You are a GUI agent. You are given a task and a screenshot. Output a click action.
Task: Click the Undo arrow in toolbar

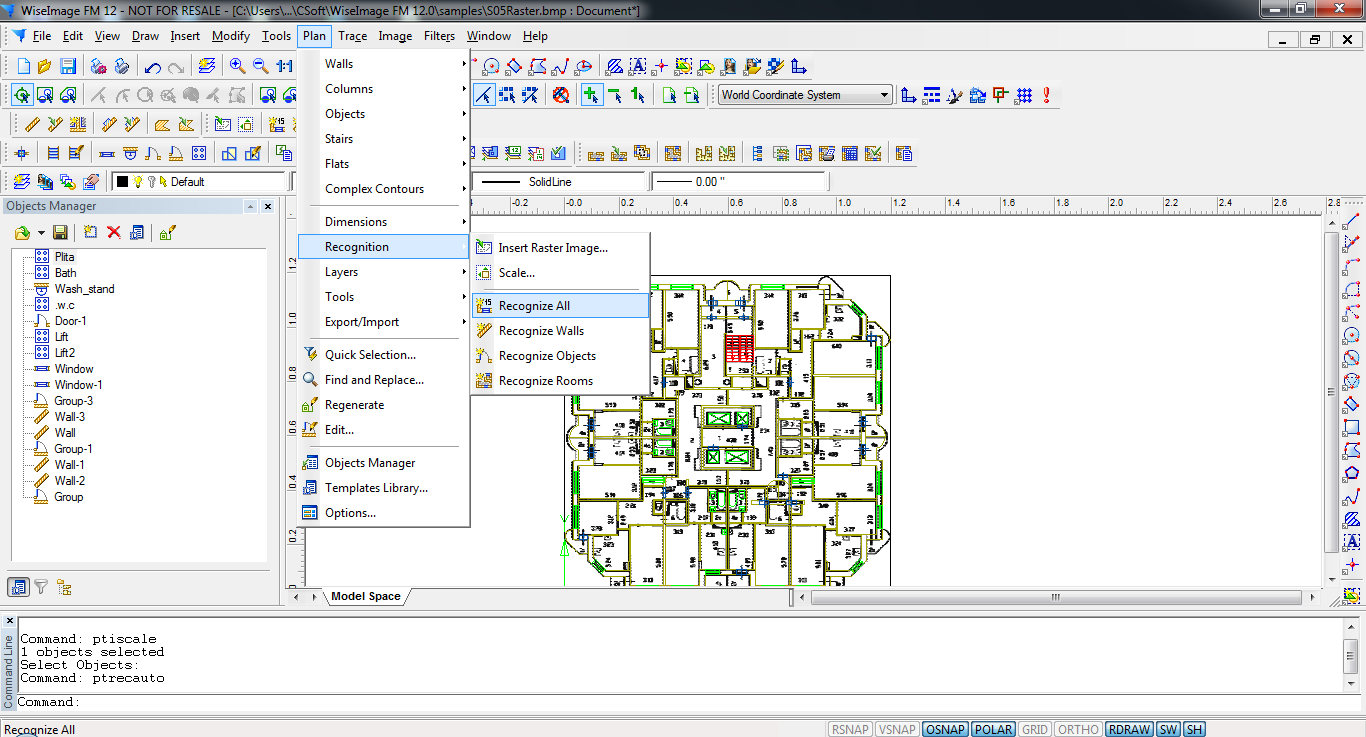[x=152, y=67]
